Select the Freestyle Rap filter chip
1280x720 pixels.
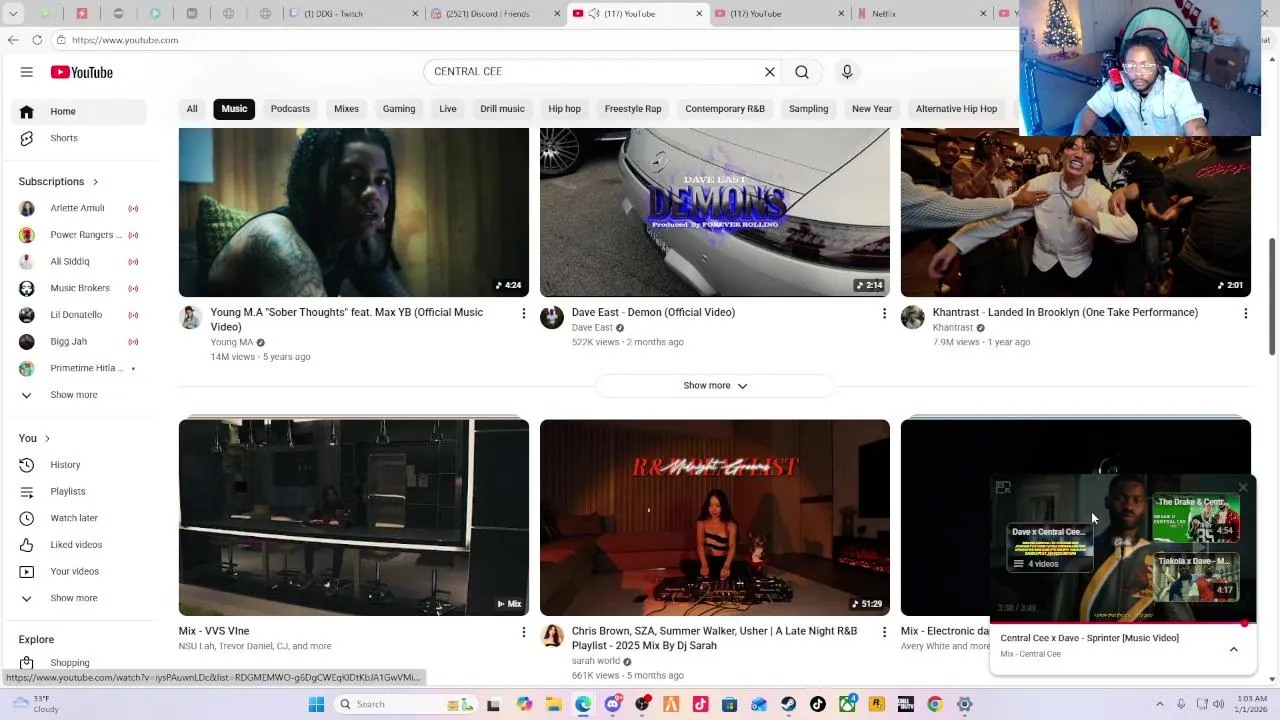tap(633, 109)
